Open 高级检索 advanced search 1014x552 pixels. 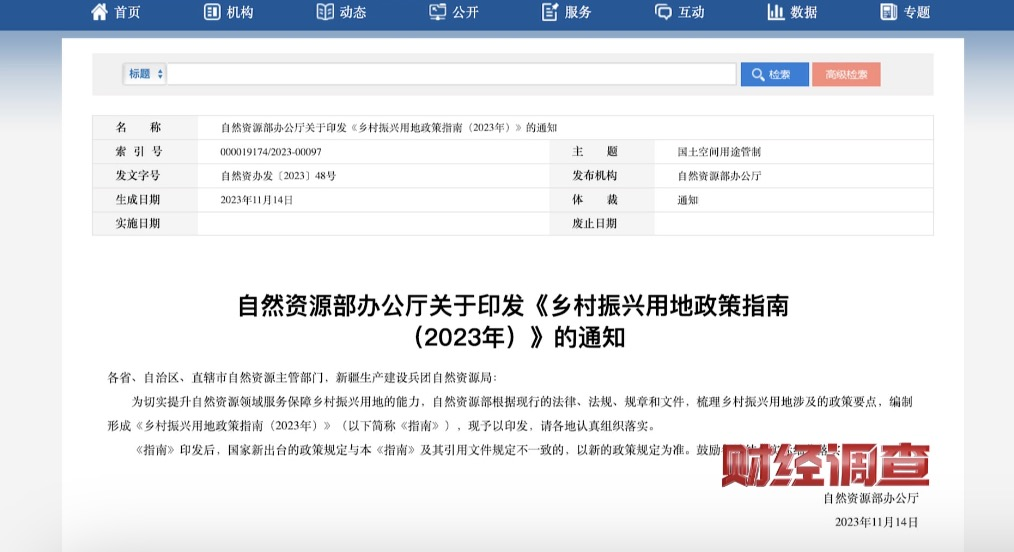point(846,74)
